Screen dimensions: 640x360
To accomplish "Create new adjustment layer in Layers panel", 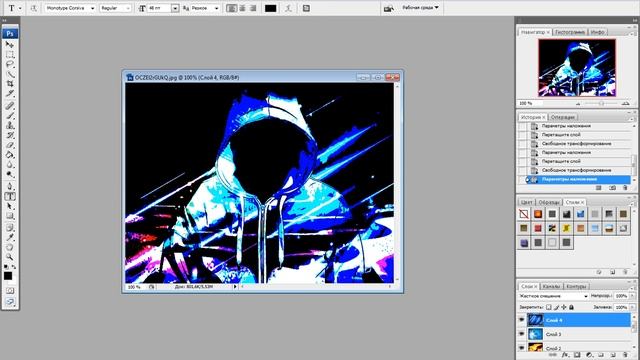I will [589, 355].
